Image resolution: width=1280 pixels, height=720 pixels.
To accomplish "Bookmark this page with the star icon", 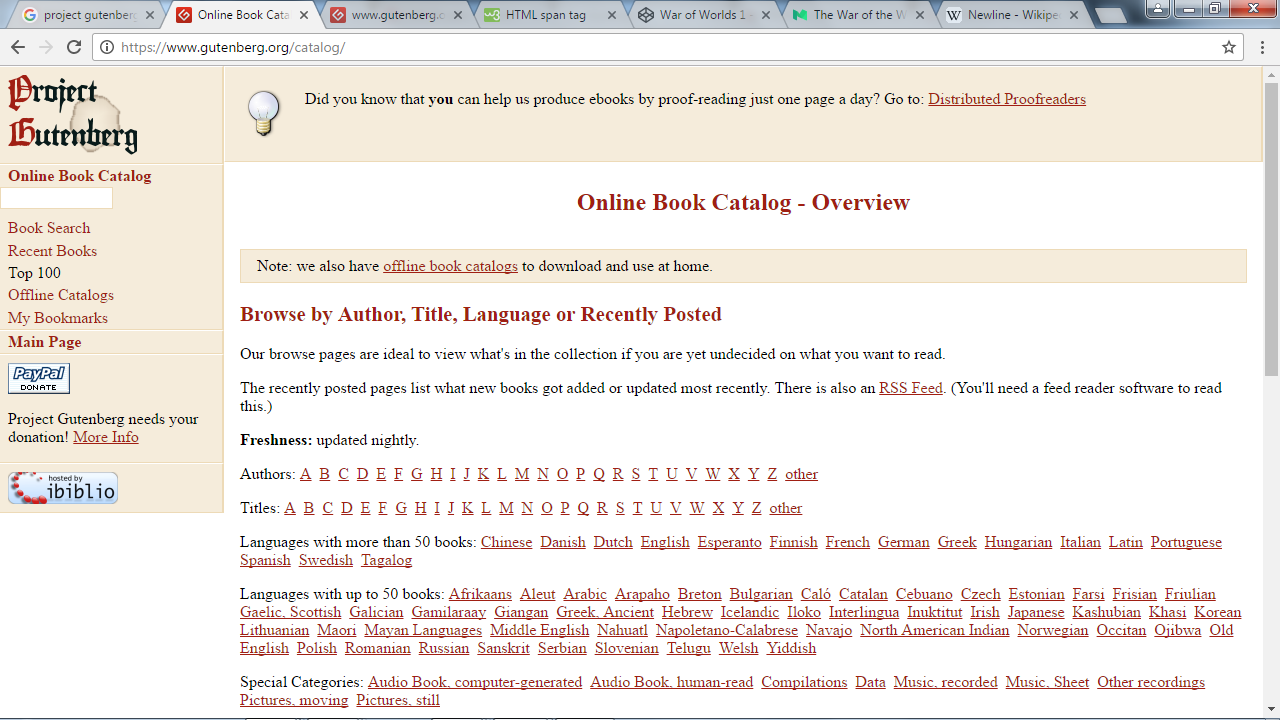I will click(x=1229, y=47).
